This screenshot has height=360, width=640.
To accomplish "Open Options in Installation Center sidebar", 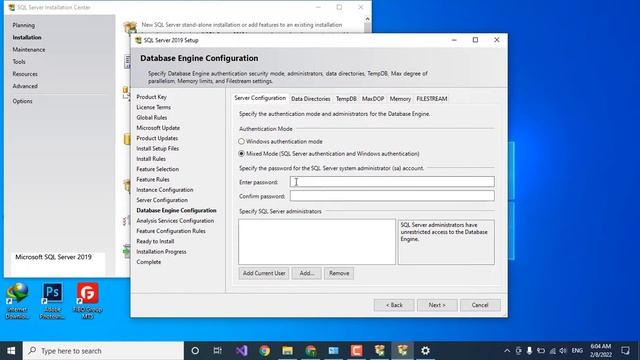I will pos(22,101).
